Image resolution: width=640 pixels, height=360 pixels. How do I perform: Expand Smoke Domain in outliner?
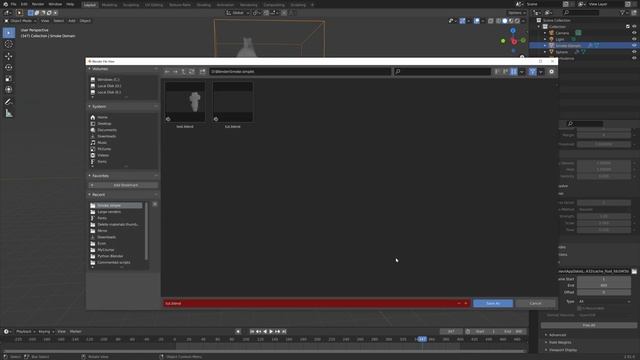545,46
